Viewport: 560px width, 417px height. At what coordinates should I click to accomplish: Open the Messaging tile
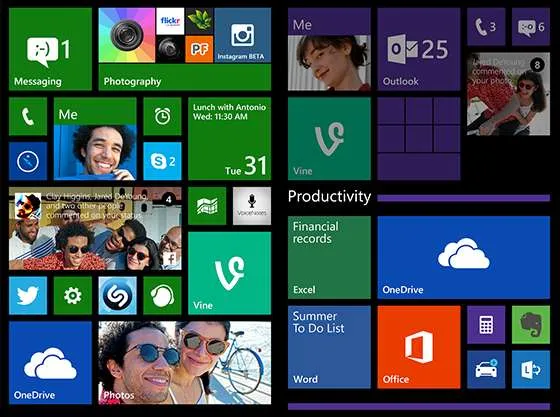click(x=50, y=49)
